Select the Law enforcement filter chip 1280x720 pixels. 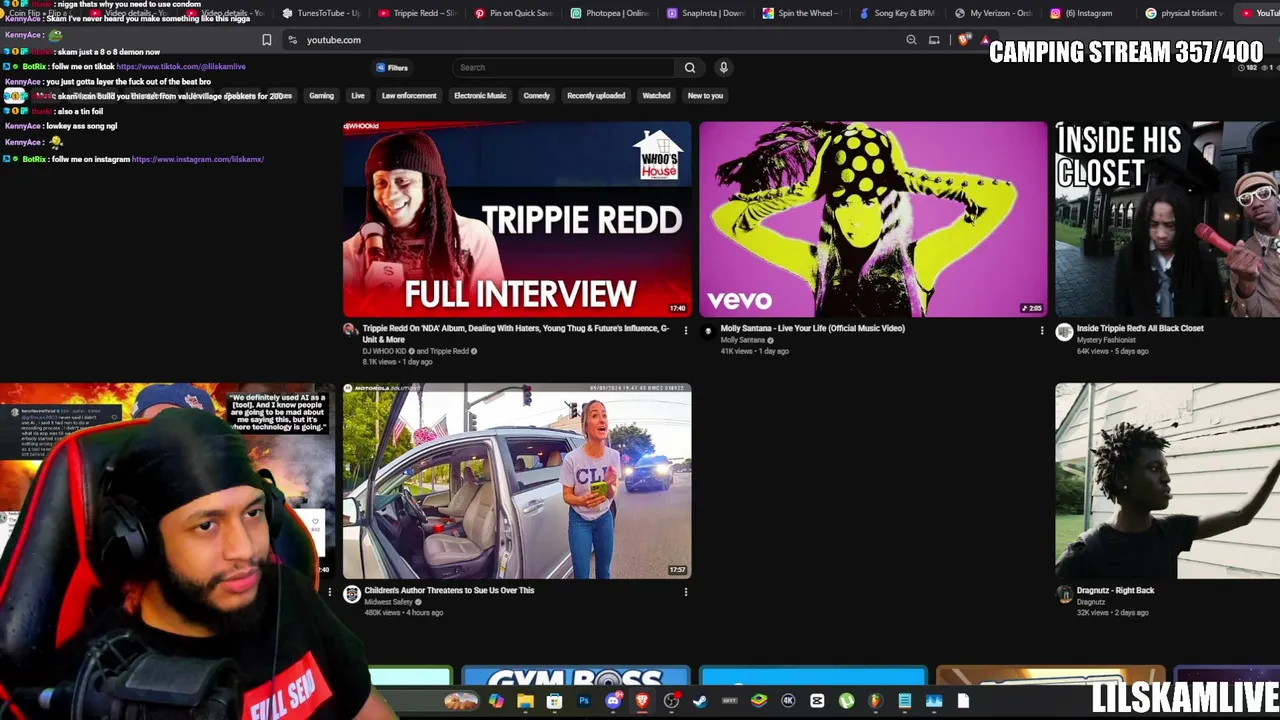coord(409,96)
